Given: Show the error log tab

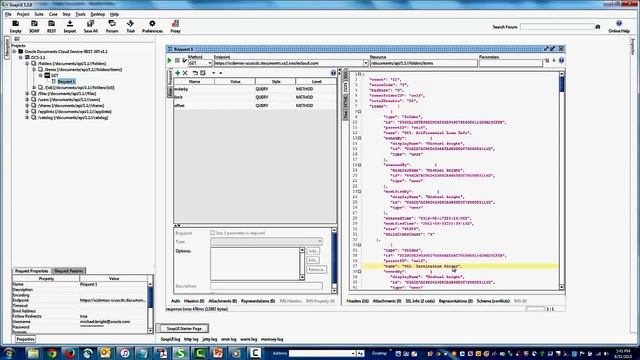Looking at the screenshot, I should tap(229, 339).
